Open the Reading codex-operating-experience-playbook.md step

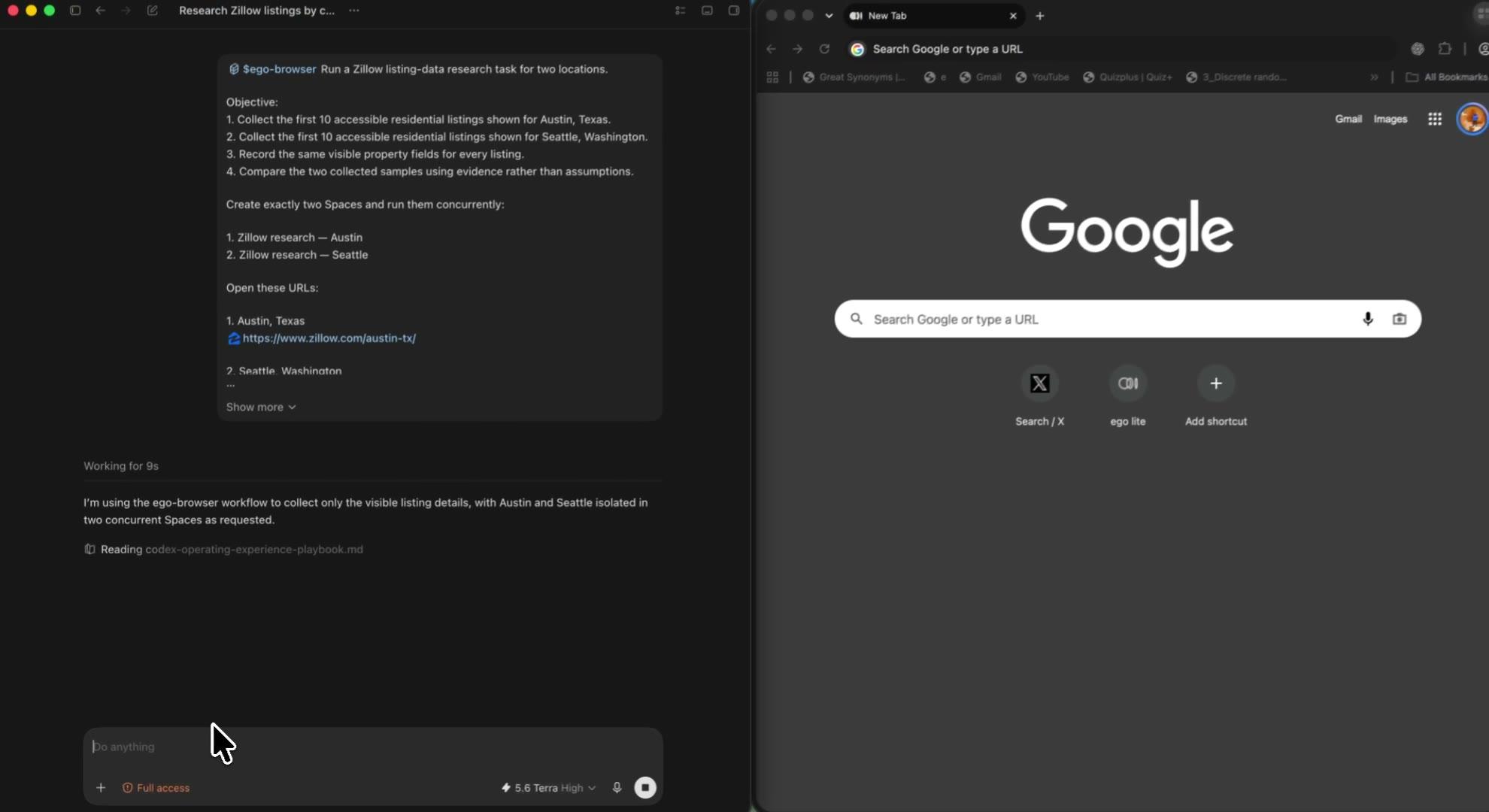[x=223, y=550]
